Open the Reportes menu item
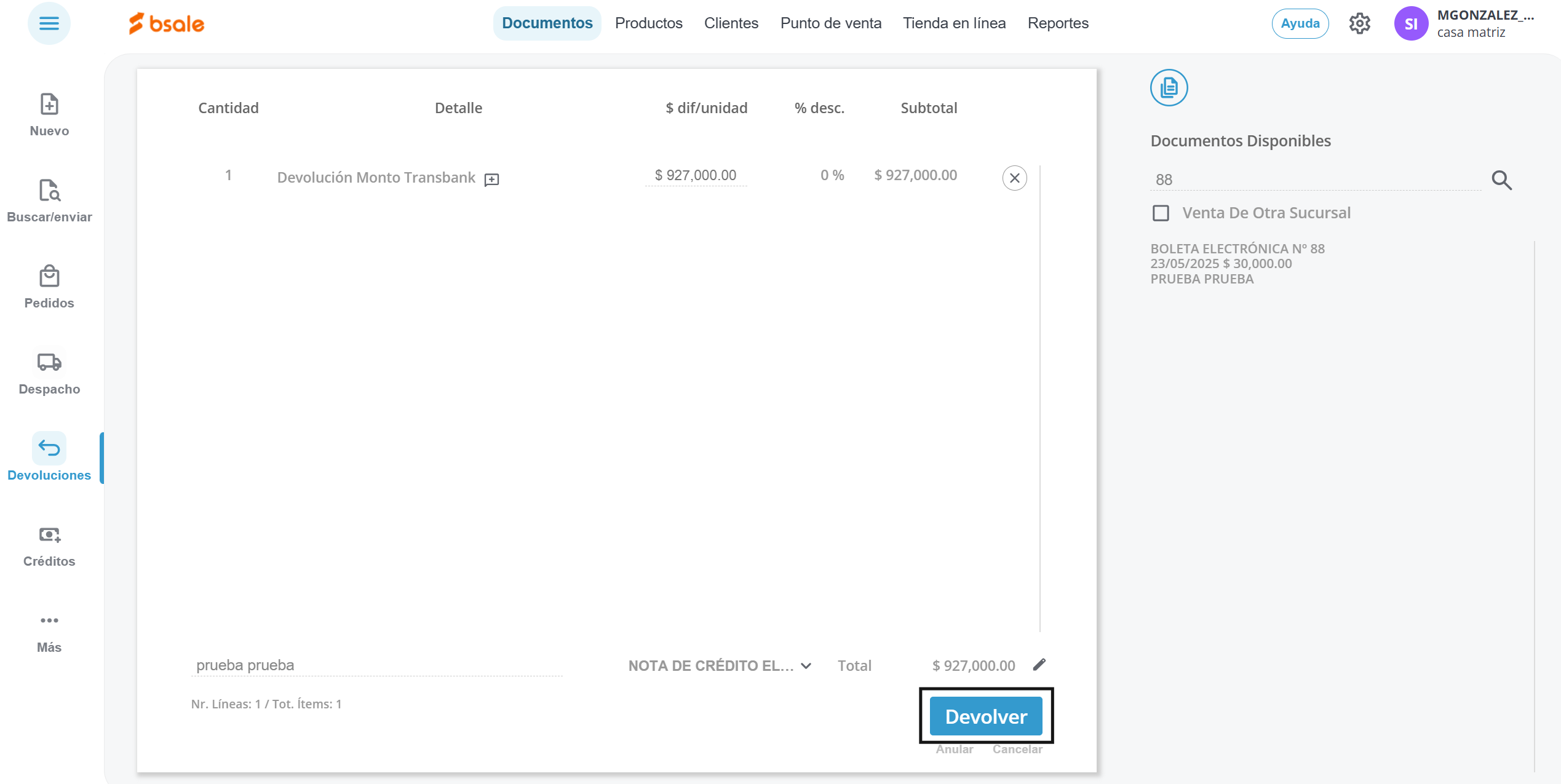Viewport: 1561px width, 784px height. [1057, 23]
